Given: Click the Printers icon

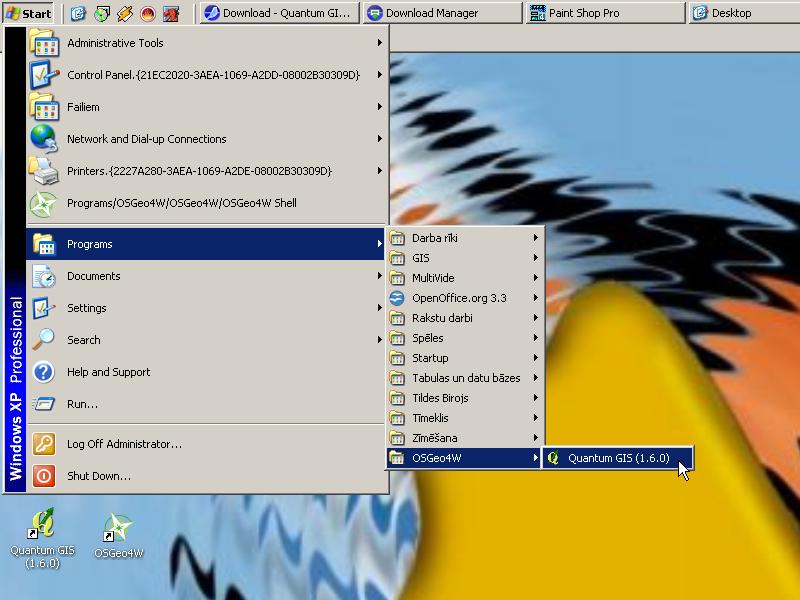Looking at the screenshot, I should pos(44,171).
